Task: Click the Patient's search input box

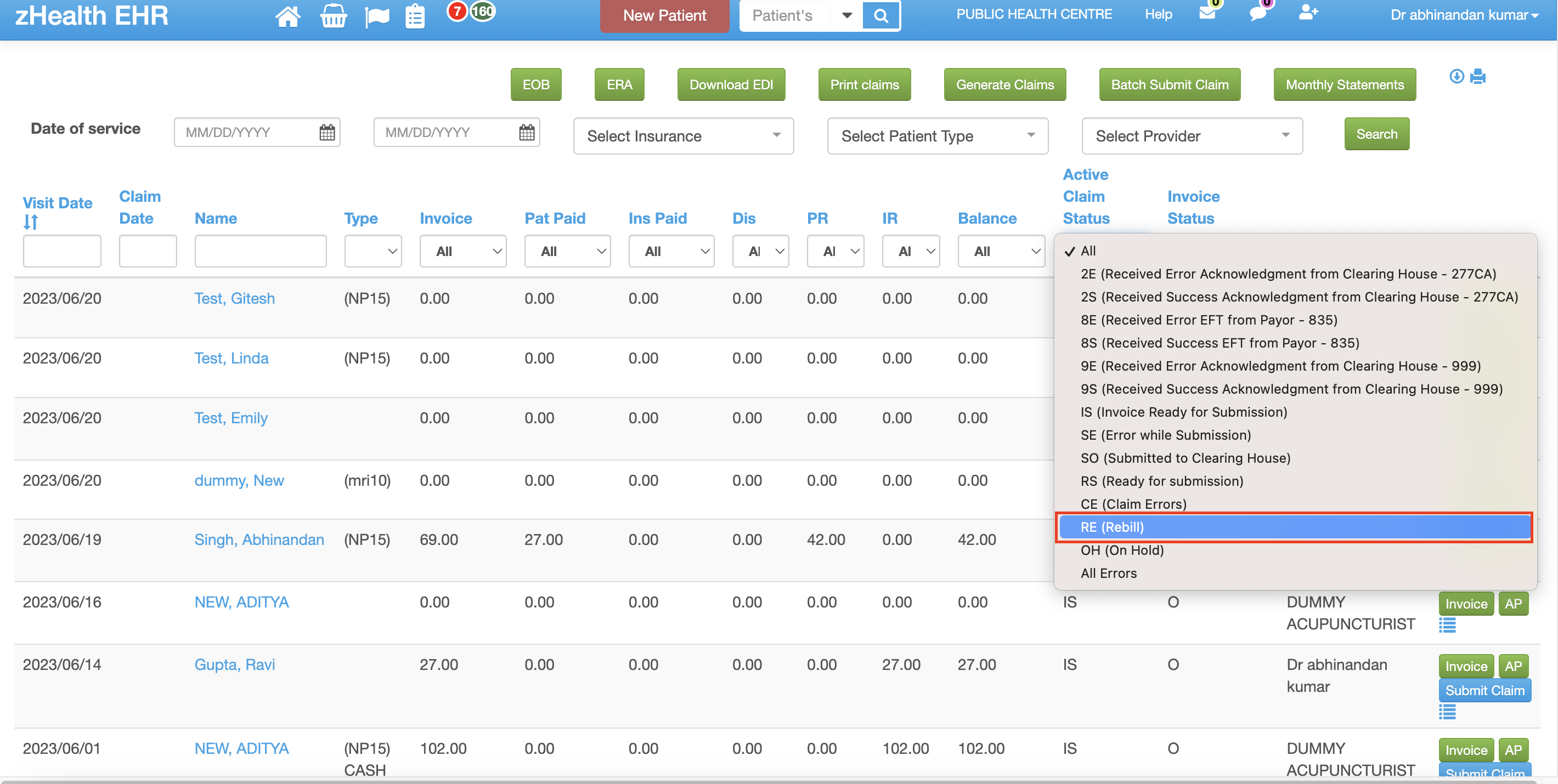Action: (x=786, y=15)
